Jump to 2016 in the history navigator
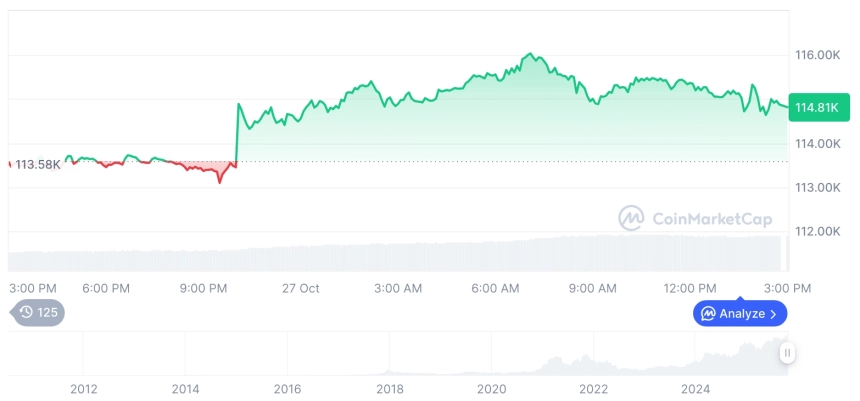The width and height of the screenshot is (860, 401). [x=287, y=388]
